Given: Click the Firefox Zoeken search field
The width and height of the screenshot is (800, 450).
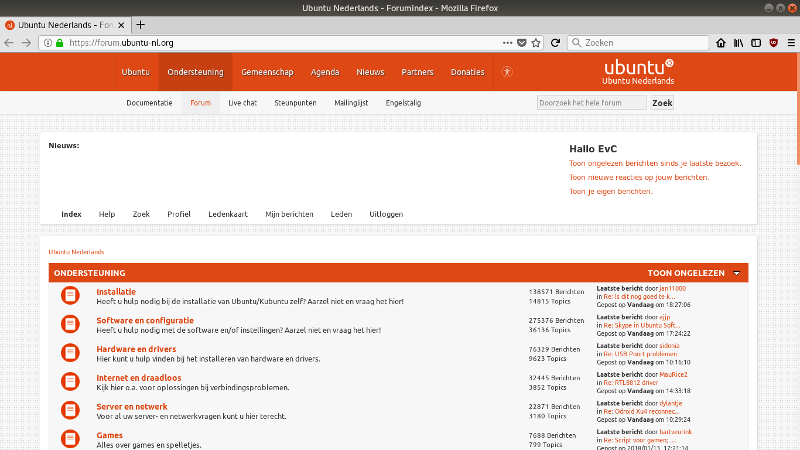Looking at the screenshot, I should point(638,43).
